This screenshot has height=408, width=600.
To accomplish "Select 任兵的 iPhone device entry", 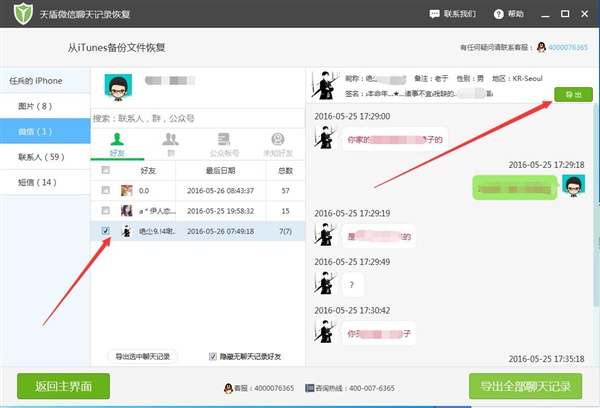I will pos(45,81).
